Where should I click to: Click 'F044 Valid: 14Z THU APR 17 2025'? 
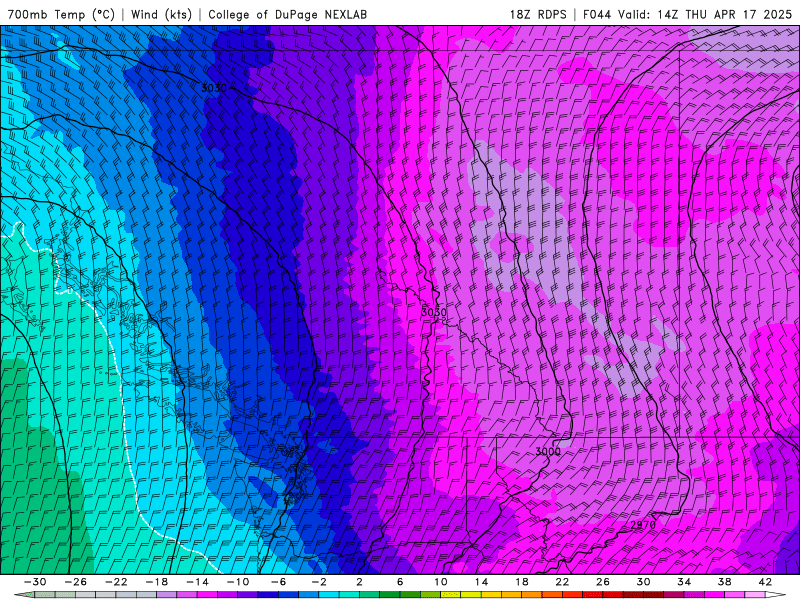[687, 14]
